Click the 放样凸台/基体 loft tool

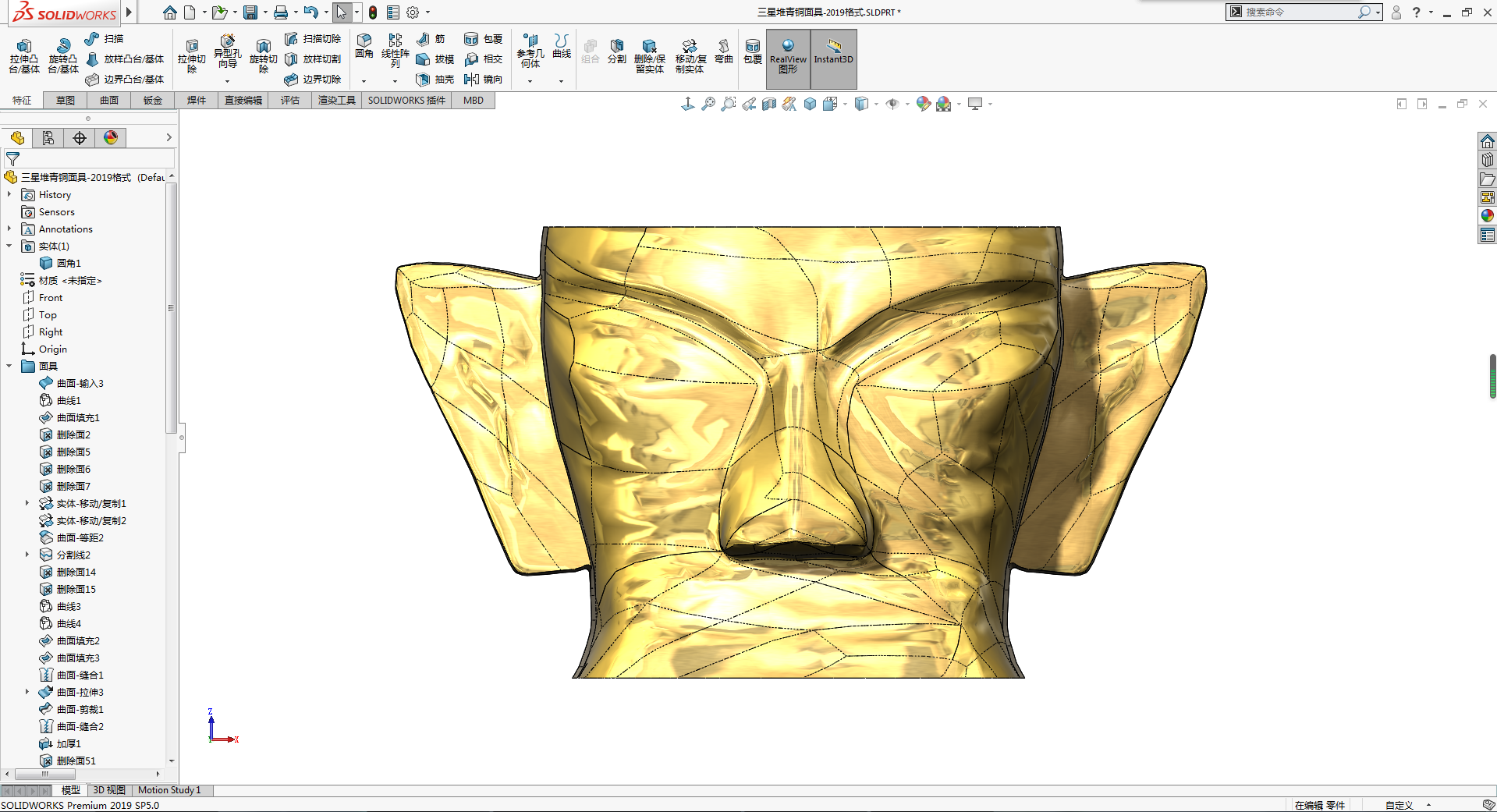point(125,59)
